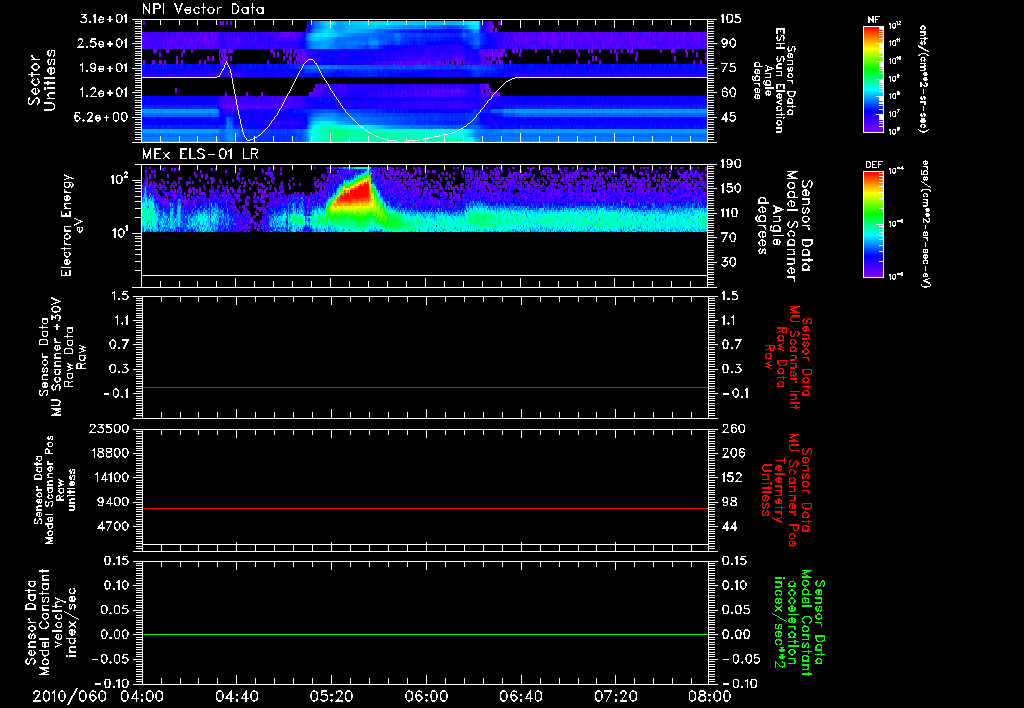Click the '4700' scanner position tick label
Screen dimensions: 1024x708
(x=114, y=526)
